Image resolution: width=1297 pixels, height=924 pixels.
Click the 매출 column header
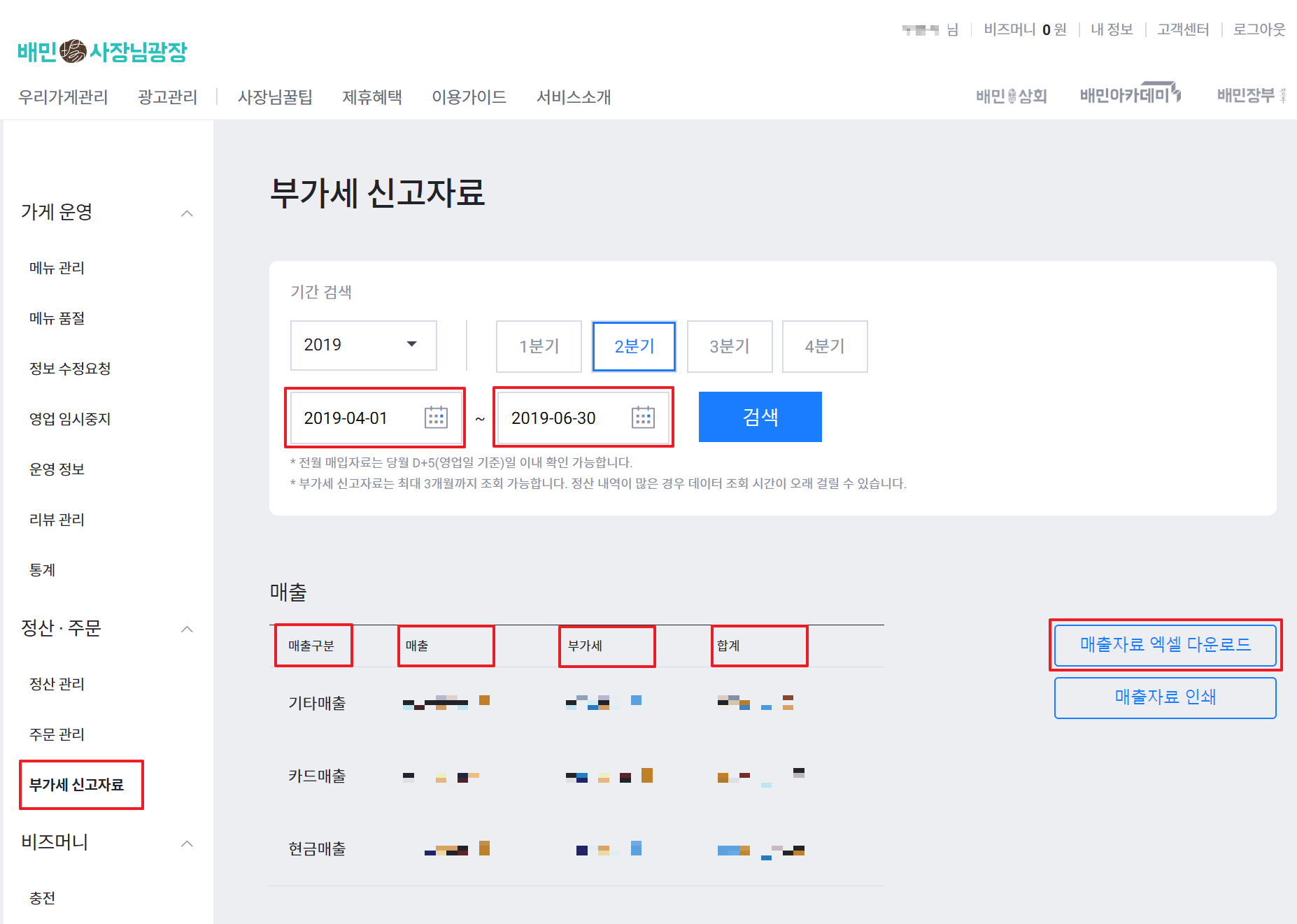click(x=417, y=646)
